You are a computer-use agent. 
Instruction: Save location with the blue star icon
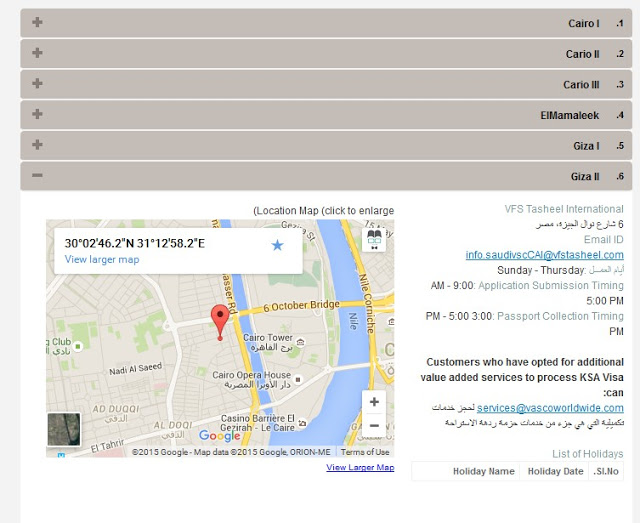277,245
